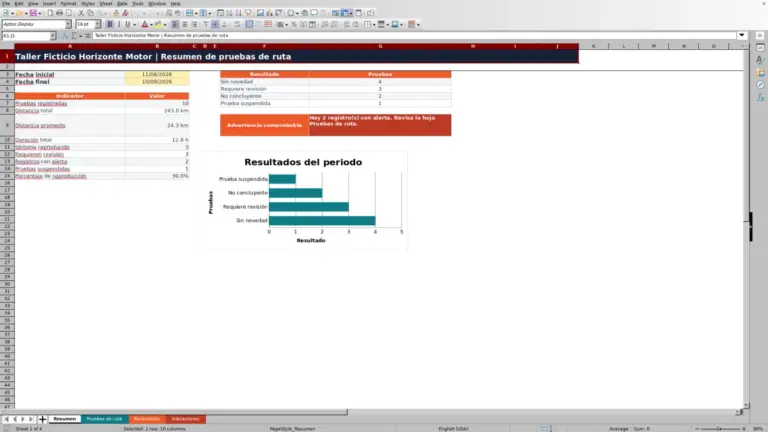Toggle Align Top vertical alignment

click(206, 24)
